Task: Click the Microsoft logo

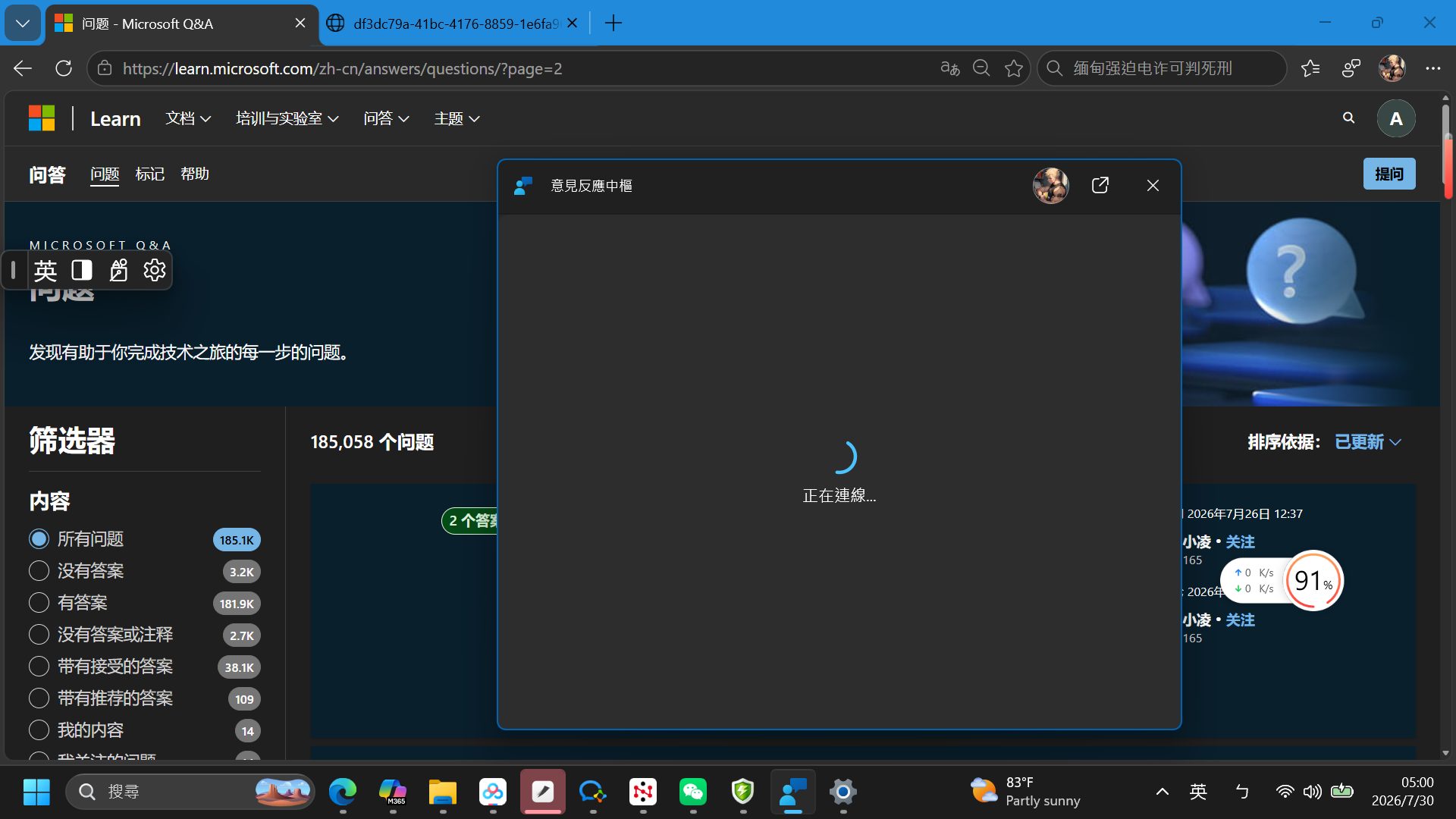Action: click(x=42, y=118)
